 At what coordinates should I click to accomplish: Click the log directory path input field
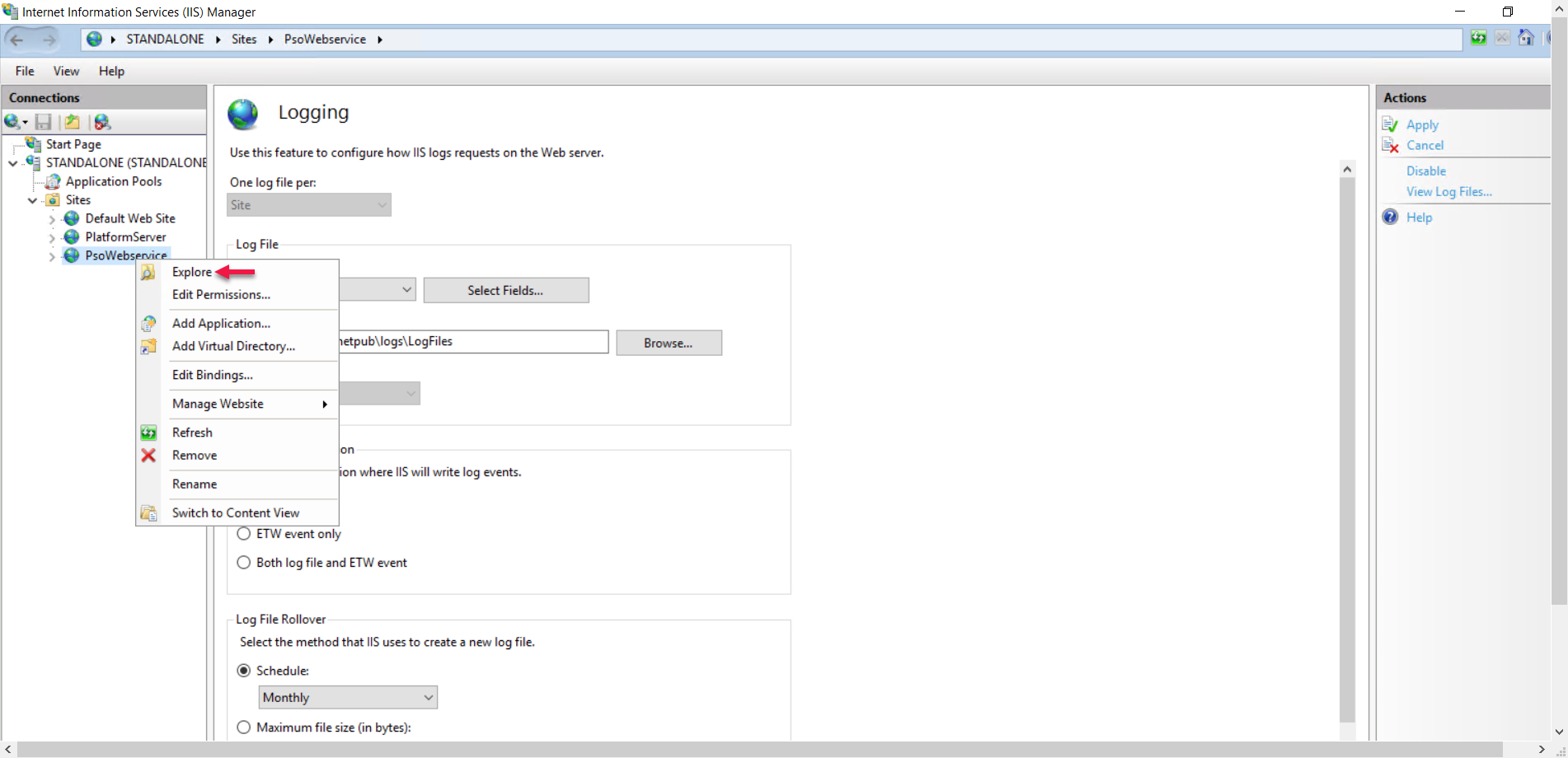point(473,342)
